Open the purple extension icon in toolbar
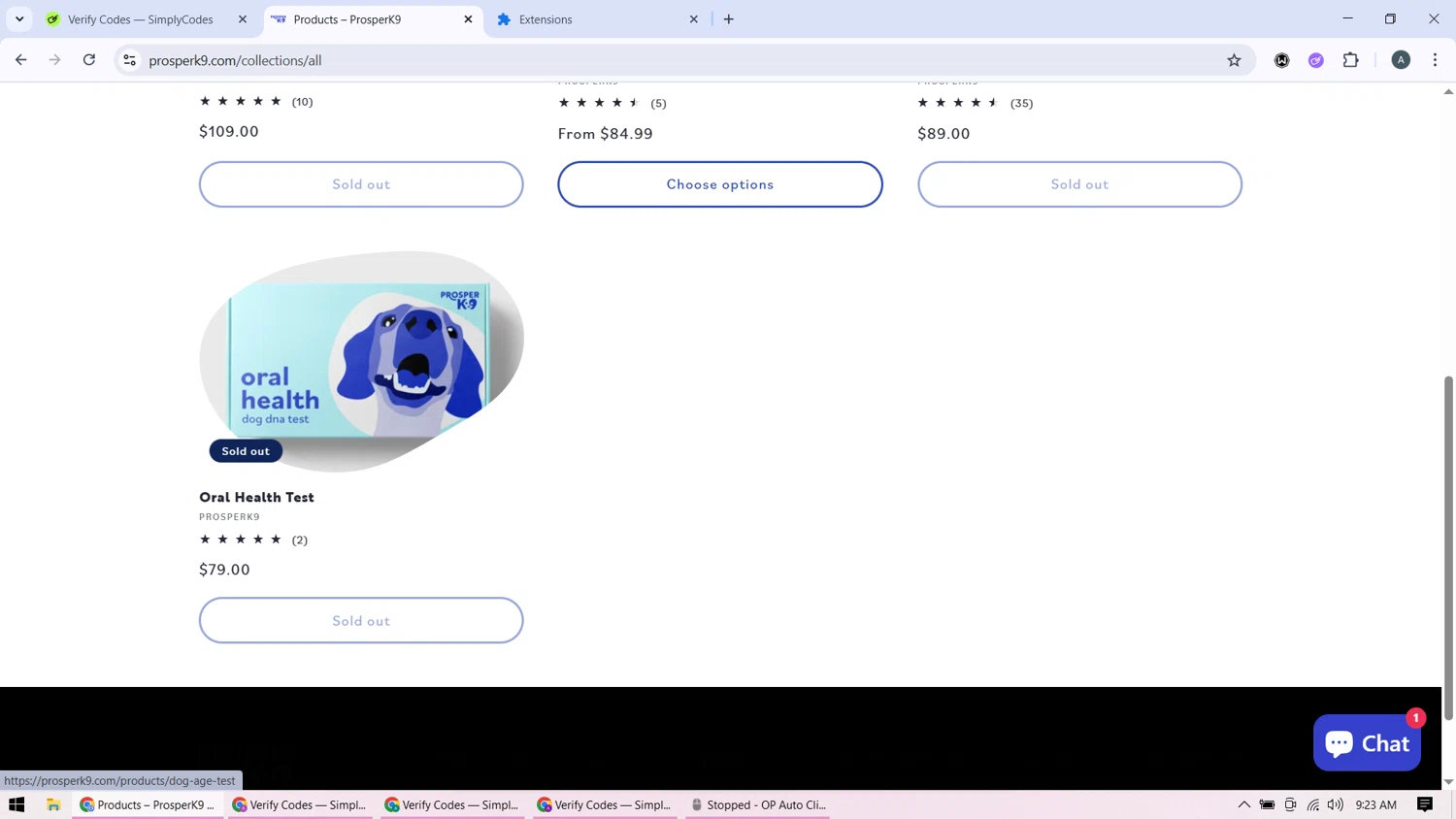 pyautogui.click(x=1315, y=60)
